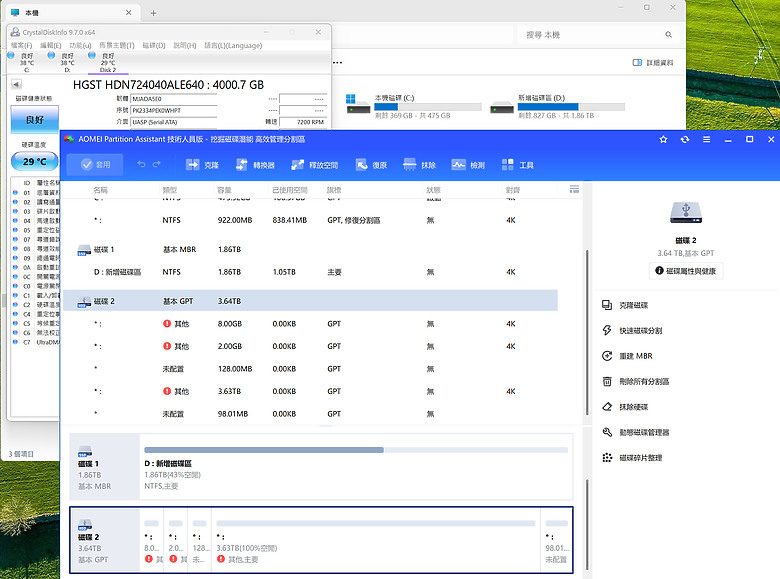Open the Free up space (釋放空間) tool
The width and height of the screenshot is (780, 579).
(x=314, y=165)
